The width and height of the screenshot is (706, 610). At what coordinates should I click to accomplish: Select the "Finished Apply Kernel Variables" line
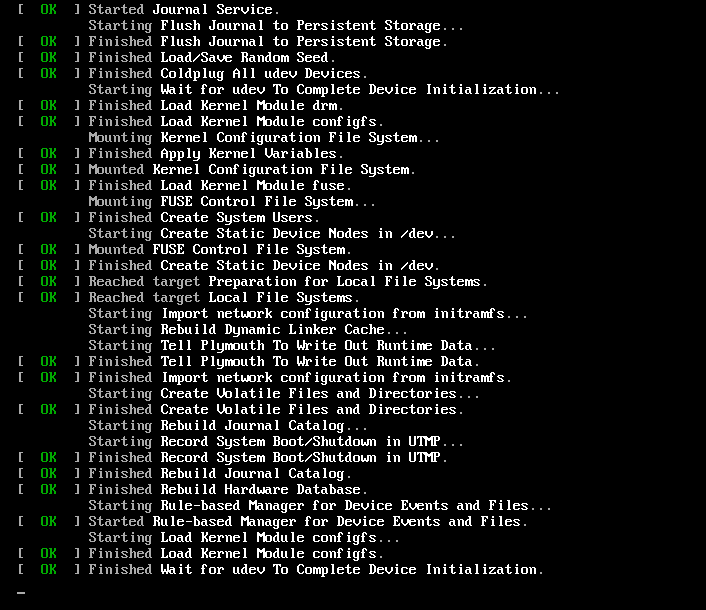(216, 153)
